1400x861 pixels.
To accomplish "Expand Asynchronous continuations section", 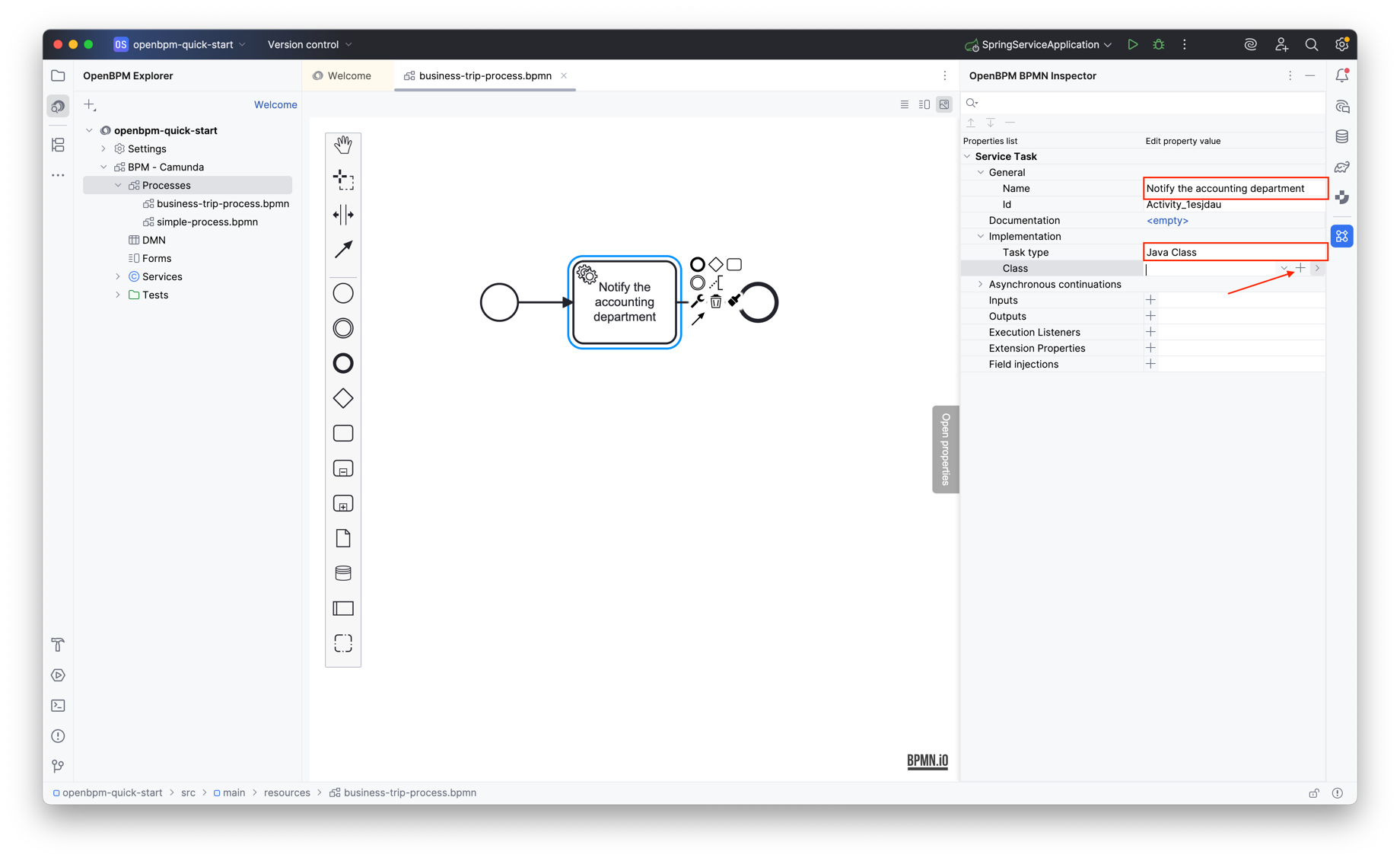I will (x=981, y=284).
